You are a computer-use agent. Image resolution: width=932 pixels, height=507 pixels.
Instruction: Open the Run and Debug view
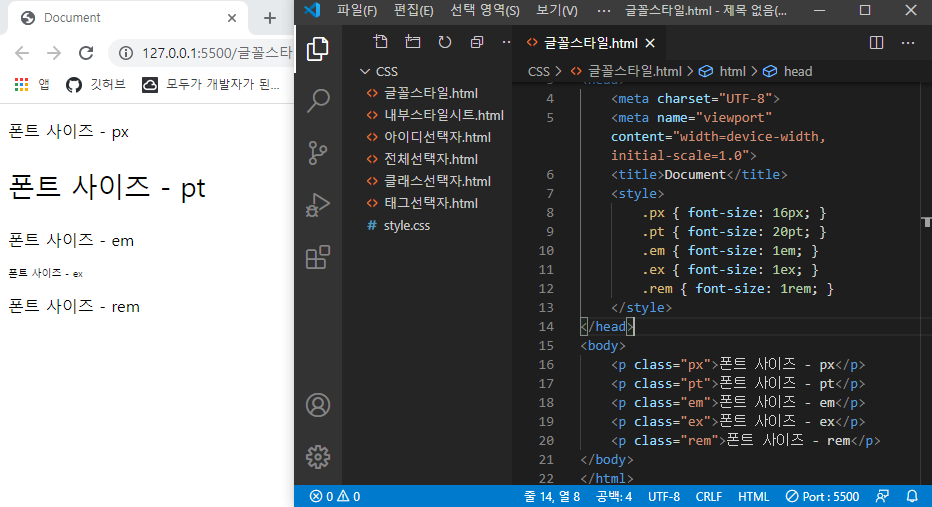point(318,205)
